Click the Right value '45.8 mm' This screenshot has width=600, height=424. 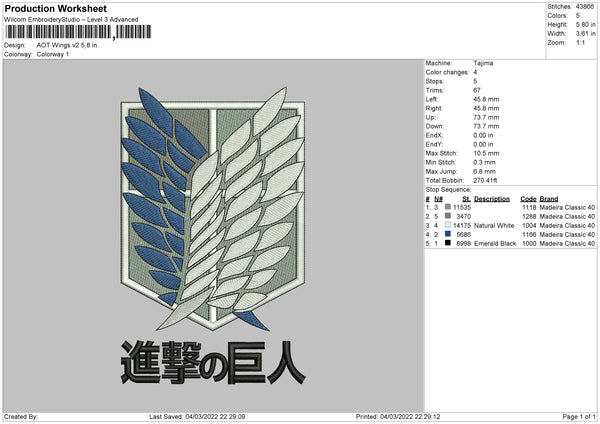pyautogui.click(x=486, y=108)
